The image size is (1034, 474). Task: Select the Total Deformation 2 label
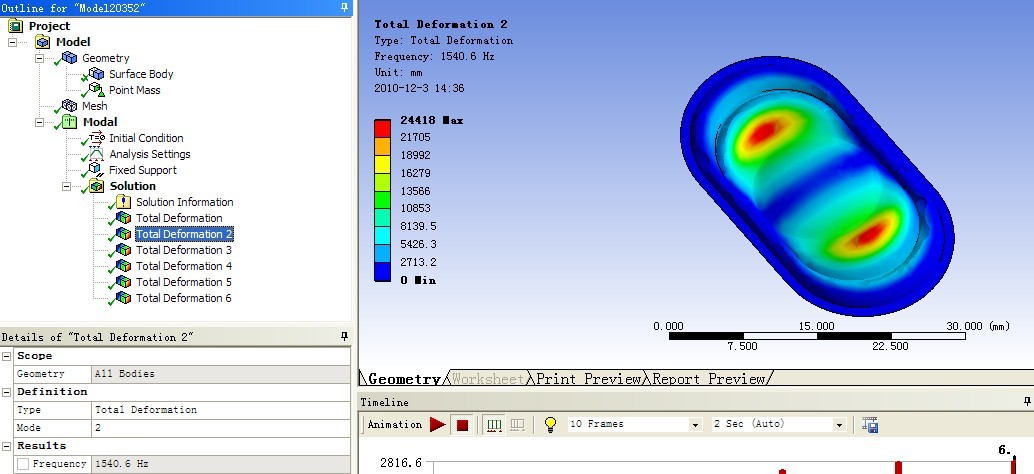pos(184,234)
